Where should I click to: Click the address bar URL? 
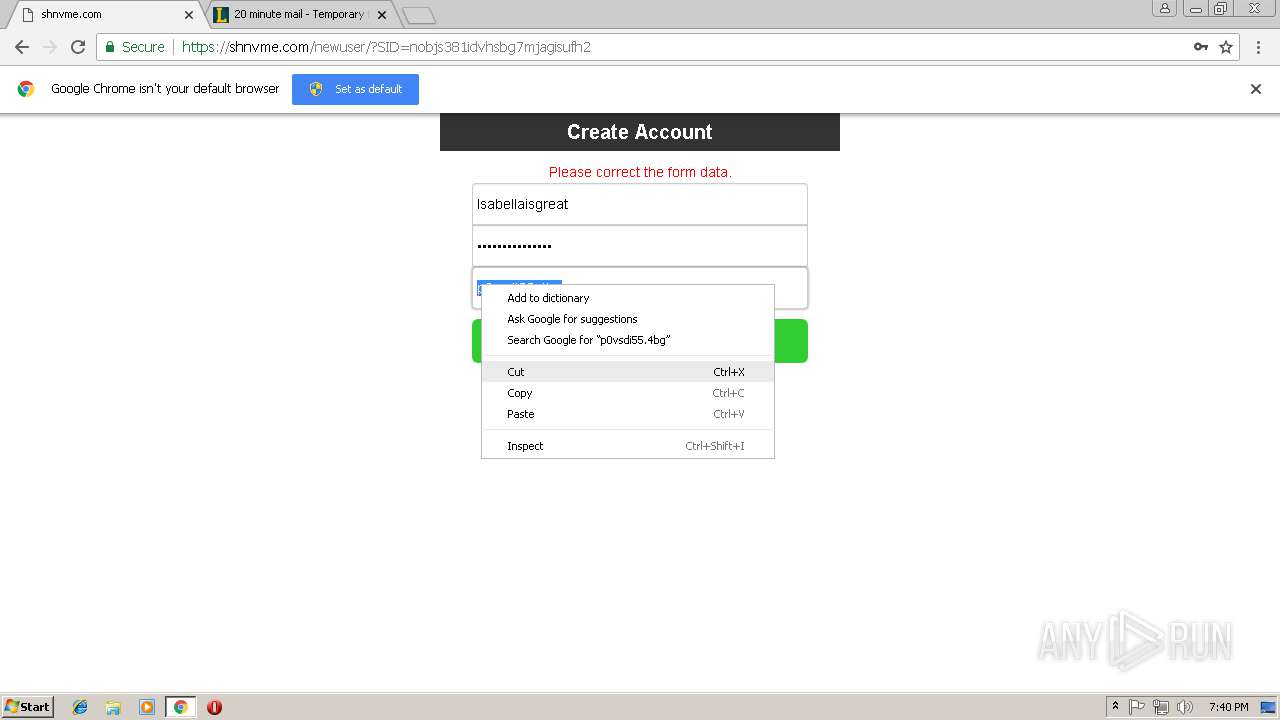point(386,47)
